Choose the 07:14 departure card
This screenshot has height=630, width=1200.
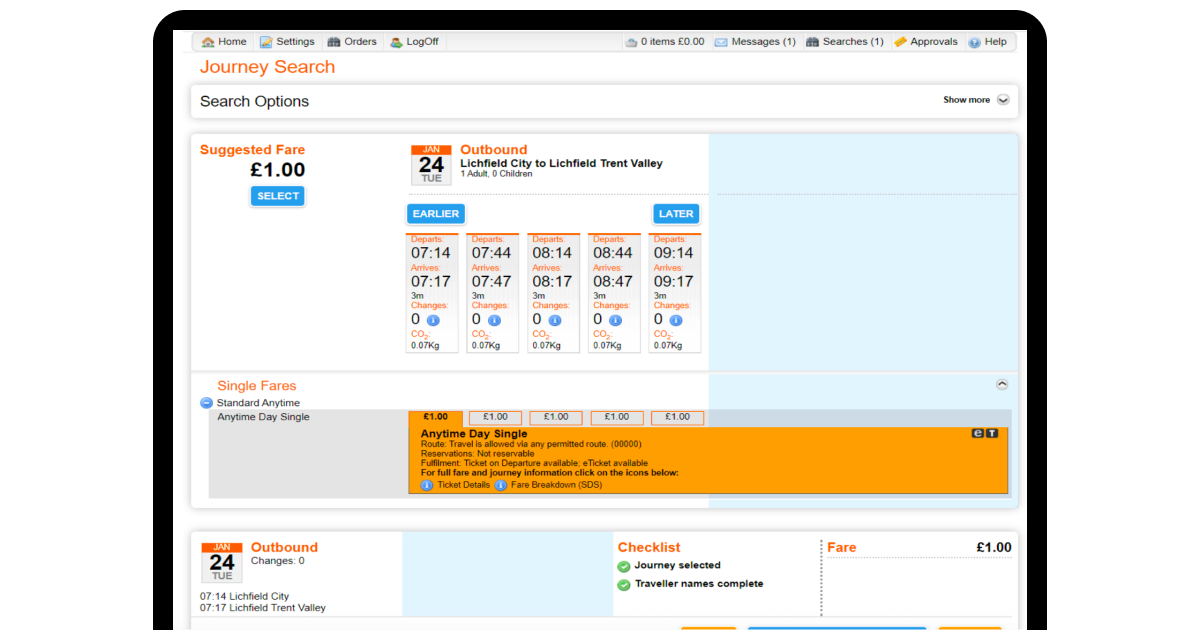(x=431, y=293)
